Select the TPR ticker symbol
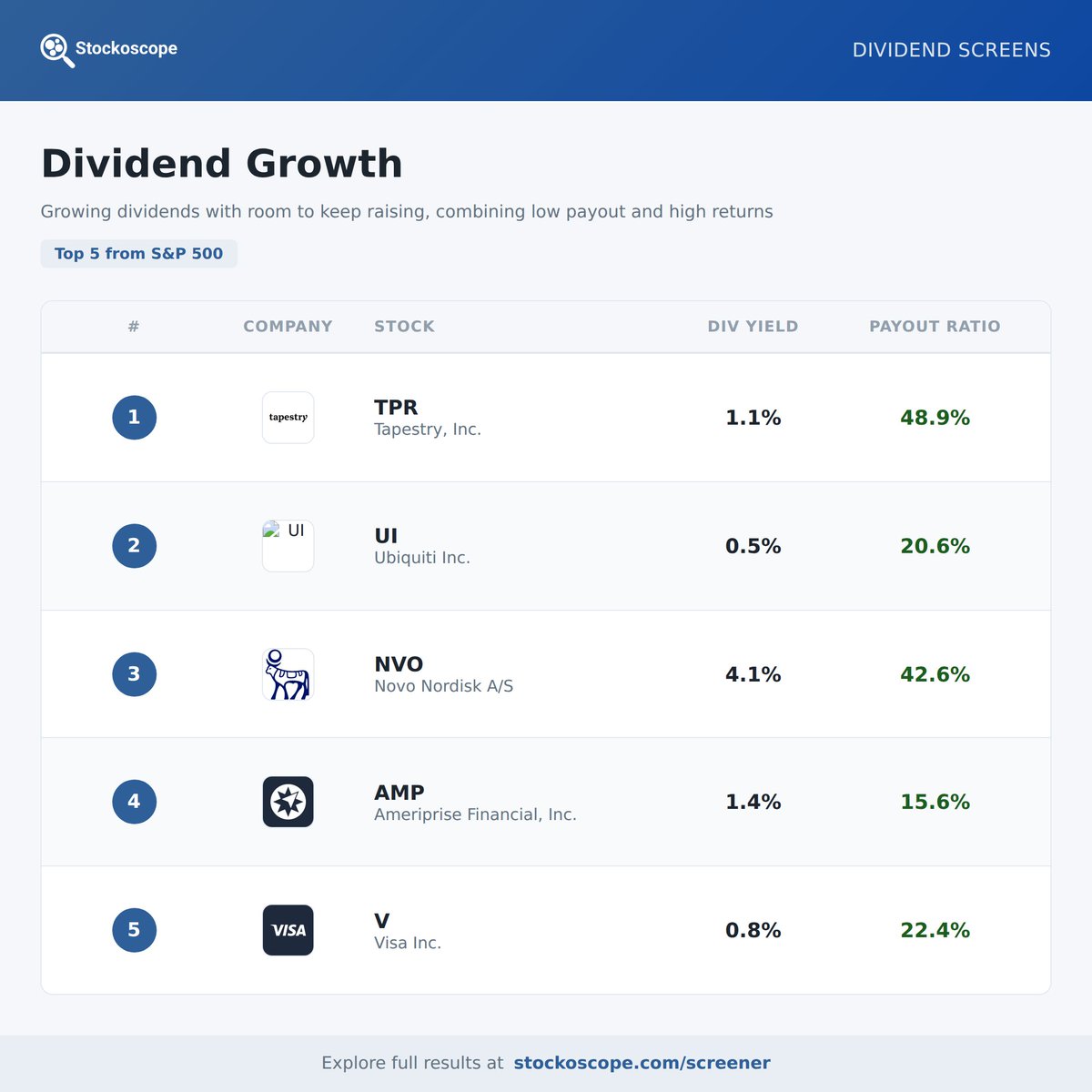1092x1092 pixels. [x=396, y=407]
